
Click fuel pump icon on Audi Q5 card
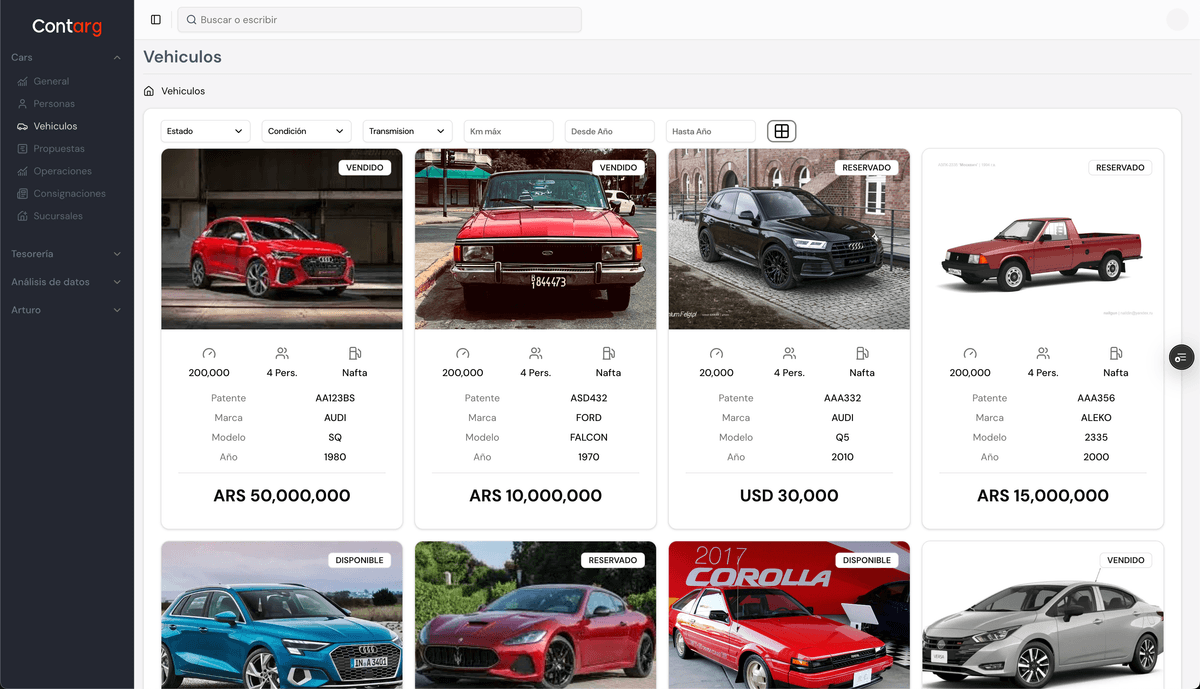pos(862,354)
